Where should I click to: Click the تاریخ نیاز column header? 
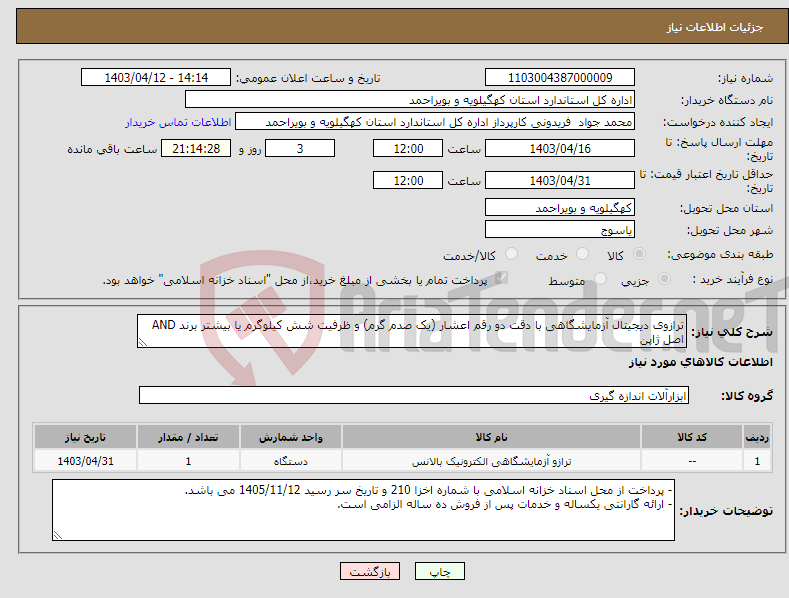click(85, 437)
